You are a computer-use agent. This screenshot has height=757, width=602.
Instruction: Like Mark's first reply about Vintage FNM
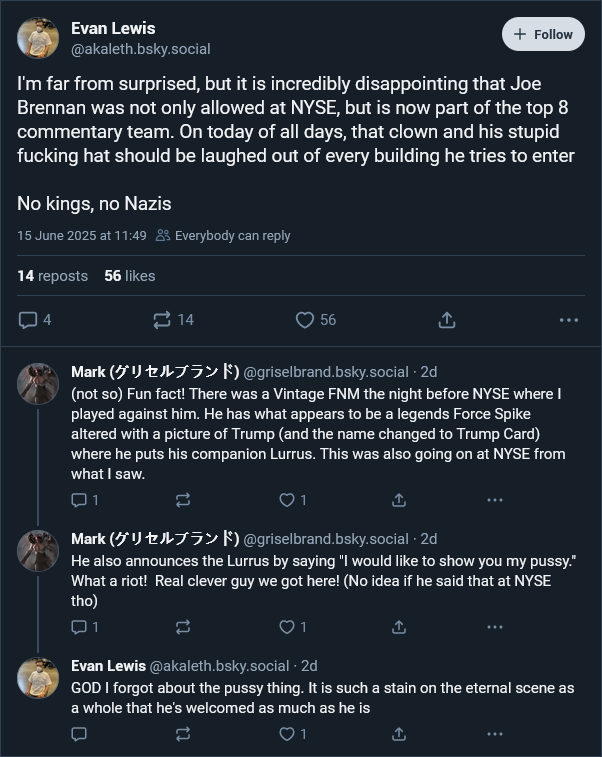(287, 500)
